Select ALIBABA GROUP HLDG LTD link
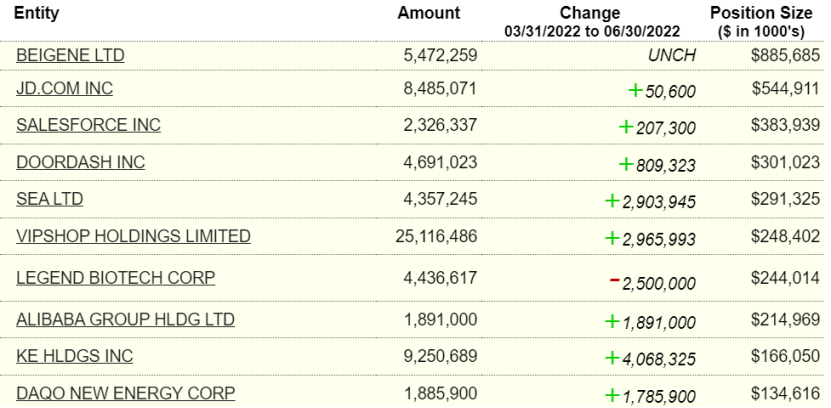The image size is (831, 408). [x=125, y=319]
